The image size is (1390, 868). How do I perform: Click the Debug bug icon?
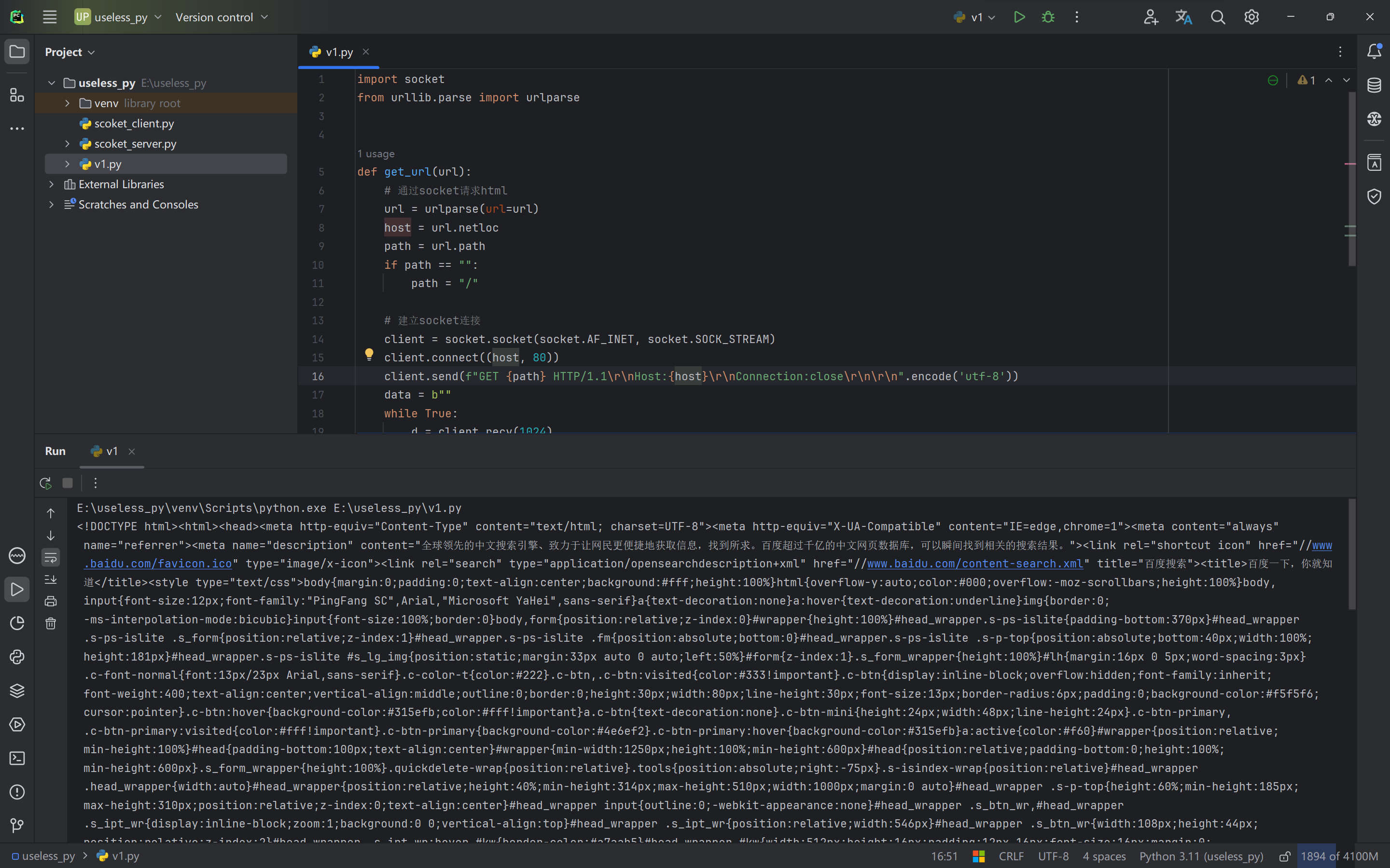[x=1048, y=17]
